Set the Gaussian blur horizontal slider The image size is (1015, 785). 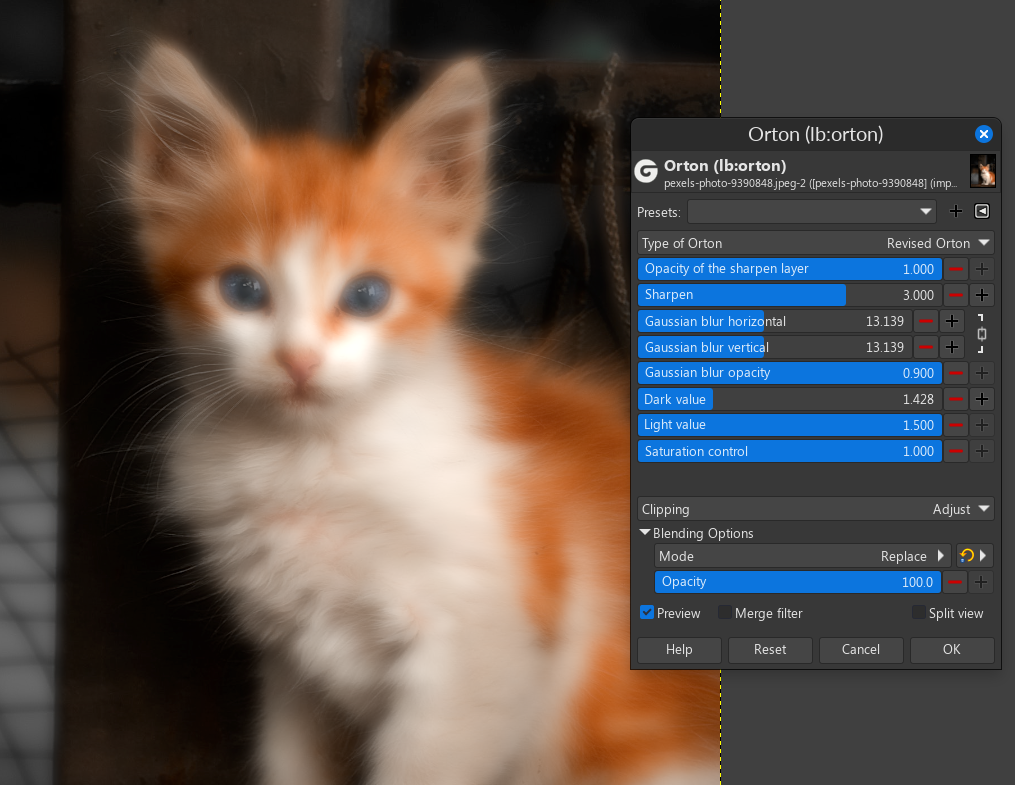[775, 321]
